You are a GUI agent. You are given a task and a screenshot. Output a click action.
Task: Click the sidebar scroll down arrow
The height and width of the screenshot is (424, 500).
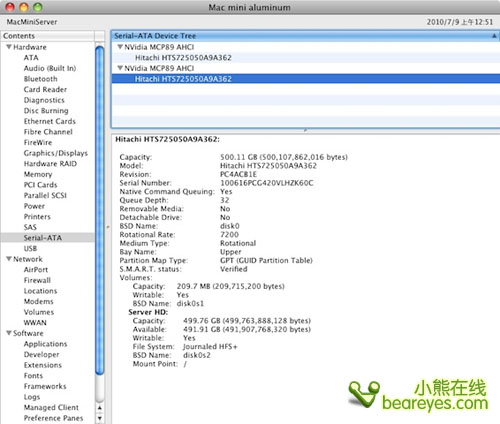click(99, 418)
